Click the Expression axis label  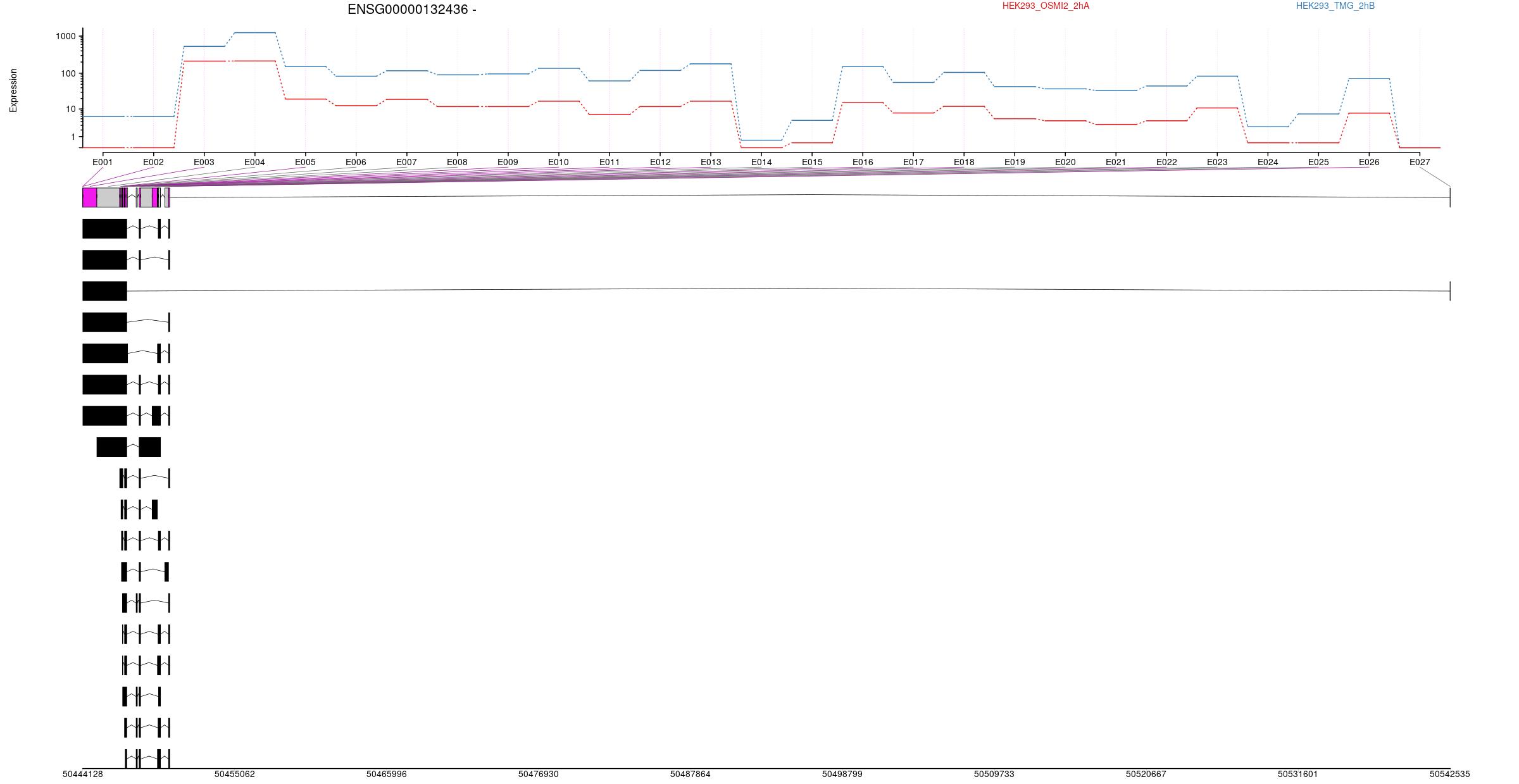(13, 90)
